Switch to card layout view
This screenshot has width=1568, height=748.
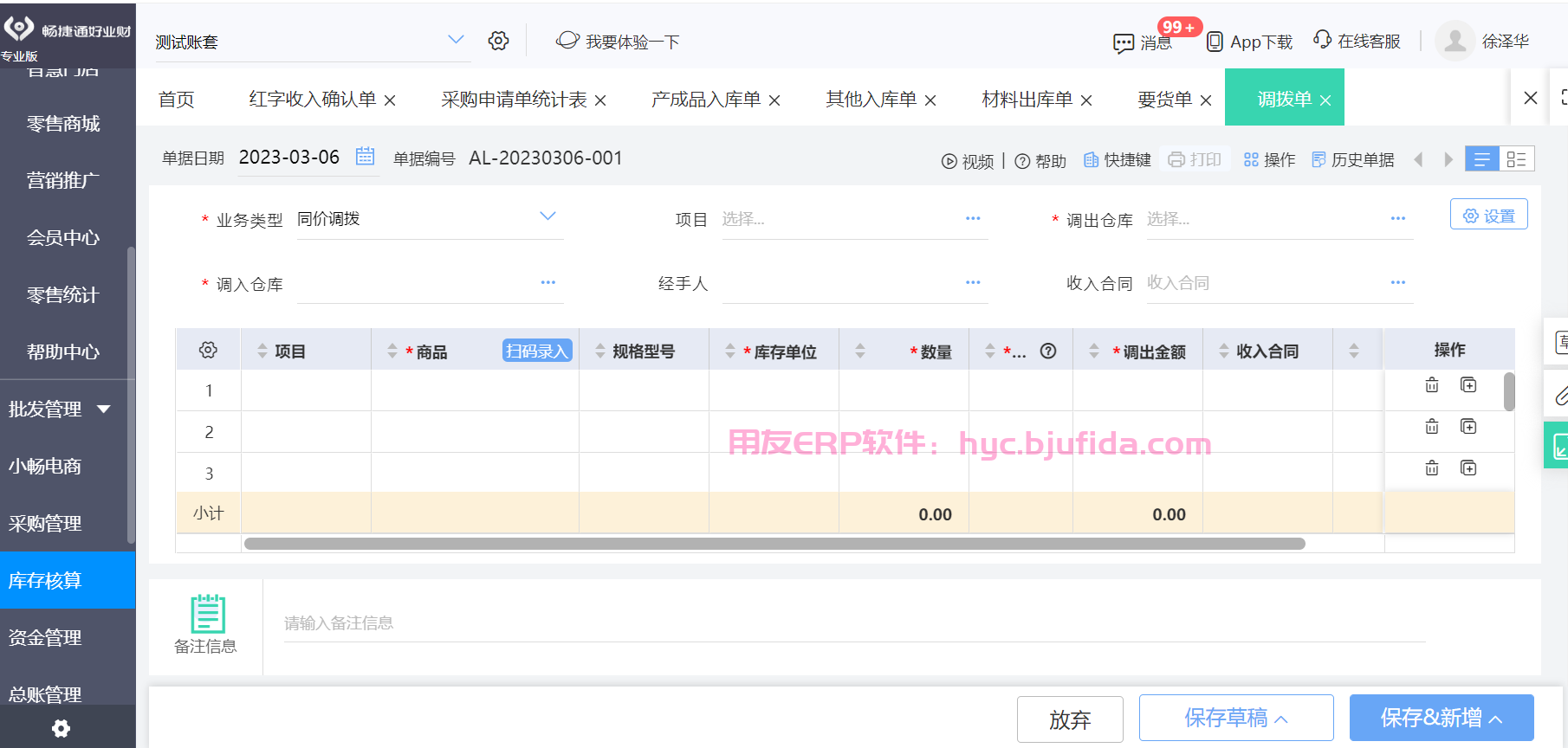[x=1517, y=159]
